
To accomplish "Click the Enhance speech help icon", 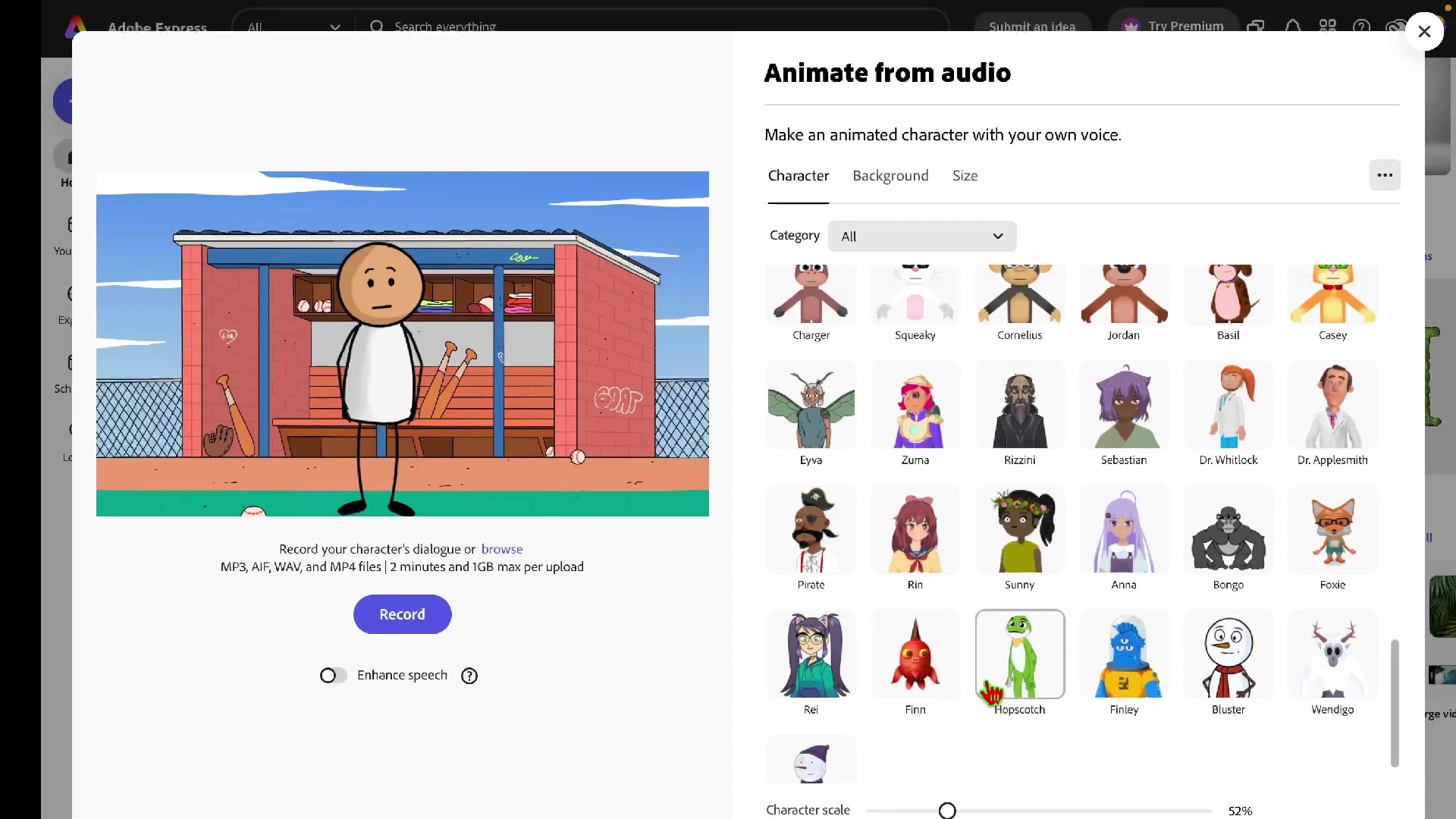I will coord(469,675).
